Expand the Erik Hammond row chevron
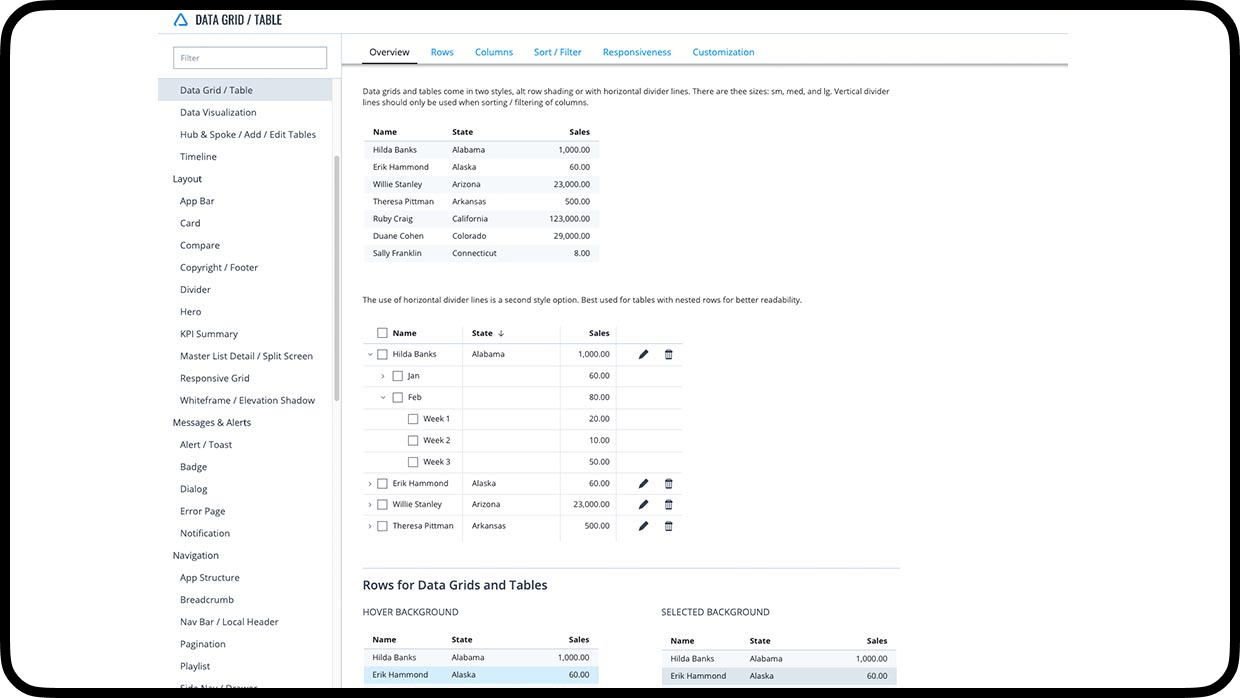1240x698 pixels. pos(370,484)
